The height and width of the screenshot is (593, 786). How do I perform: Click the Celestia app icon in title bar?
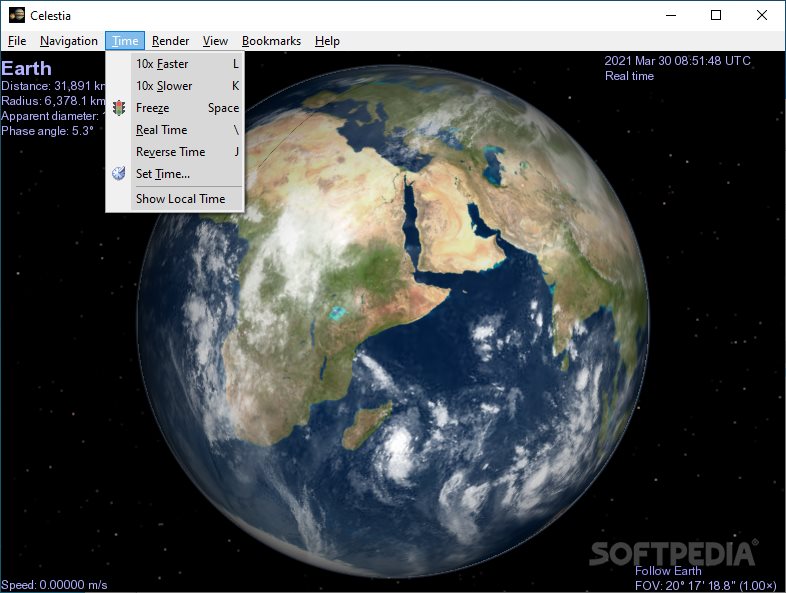point(17,15)
